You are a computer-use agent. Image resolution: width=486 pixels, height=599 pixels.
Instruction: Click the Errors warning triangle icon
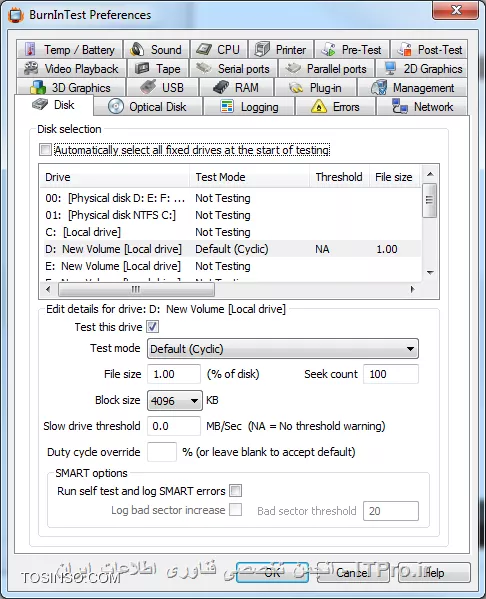click(x=319, y=107)
